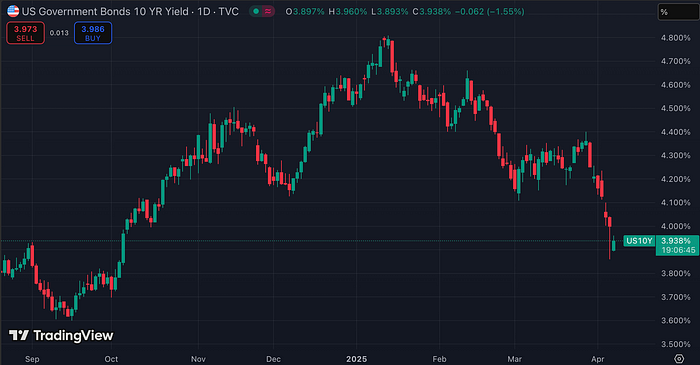Image resolution: width=700 pixels, height=365 pixels.
Task: Click the 3.600% price axis label
Action: [675, 320]
